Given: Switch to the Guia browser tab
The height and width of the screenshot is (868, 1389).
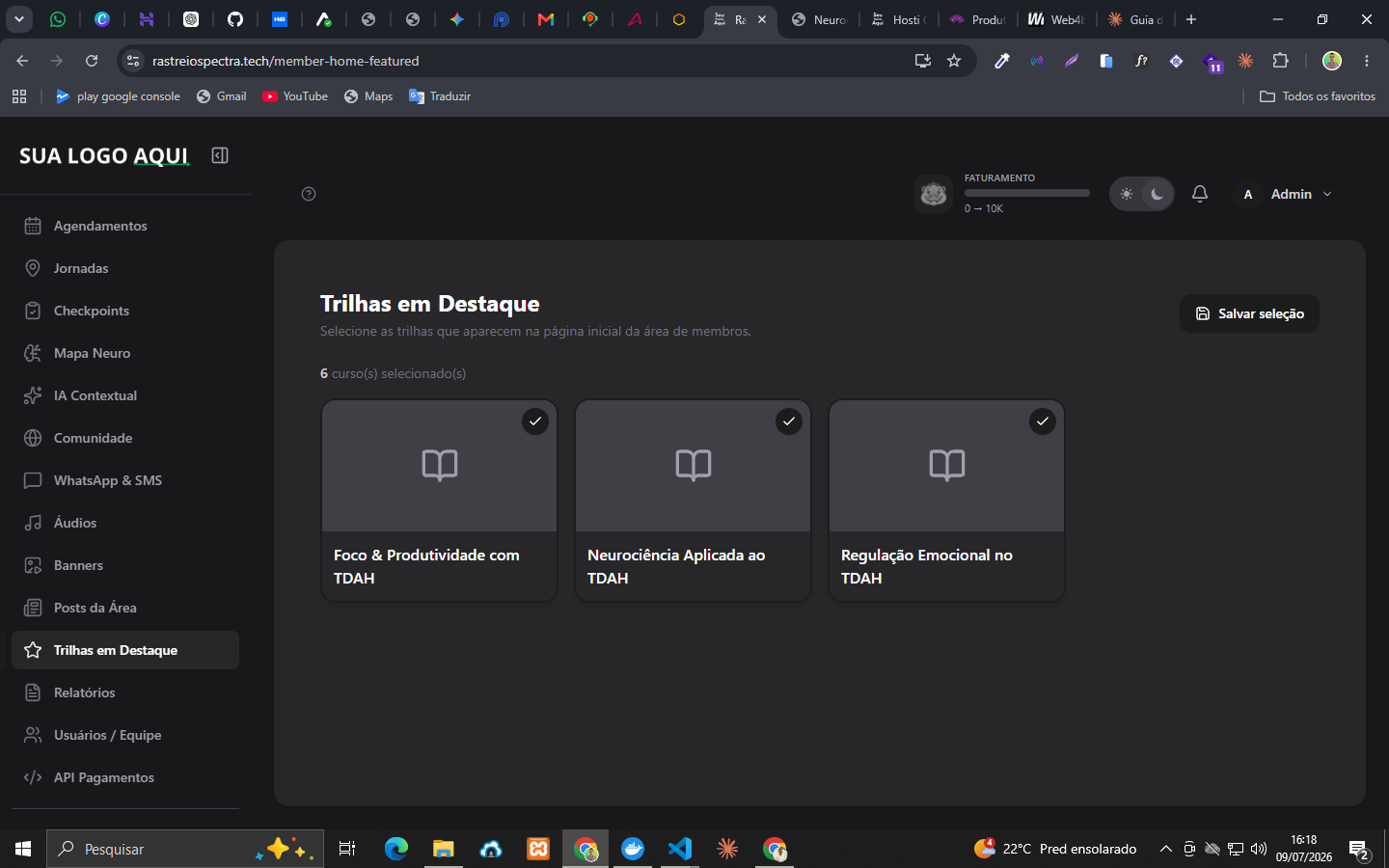Looking at the screenshot, I should [x=1135, y=19].
